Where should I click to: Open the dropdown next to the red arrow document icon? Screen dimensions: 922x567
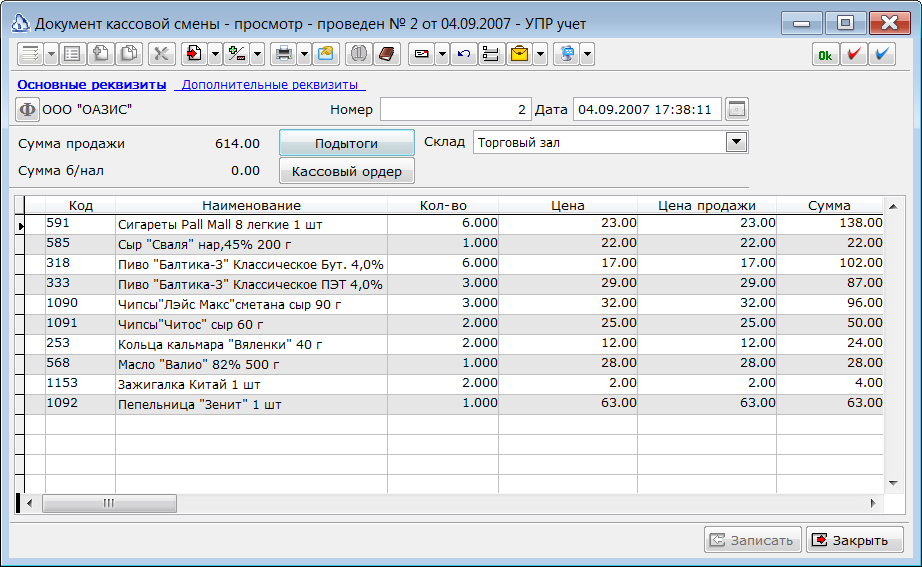[215, 54]
